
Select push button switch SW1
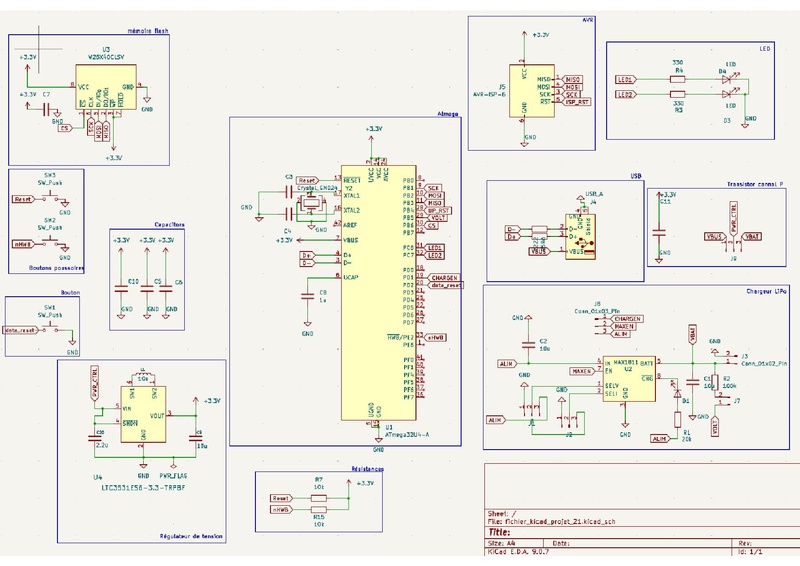(49, 327)
